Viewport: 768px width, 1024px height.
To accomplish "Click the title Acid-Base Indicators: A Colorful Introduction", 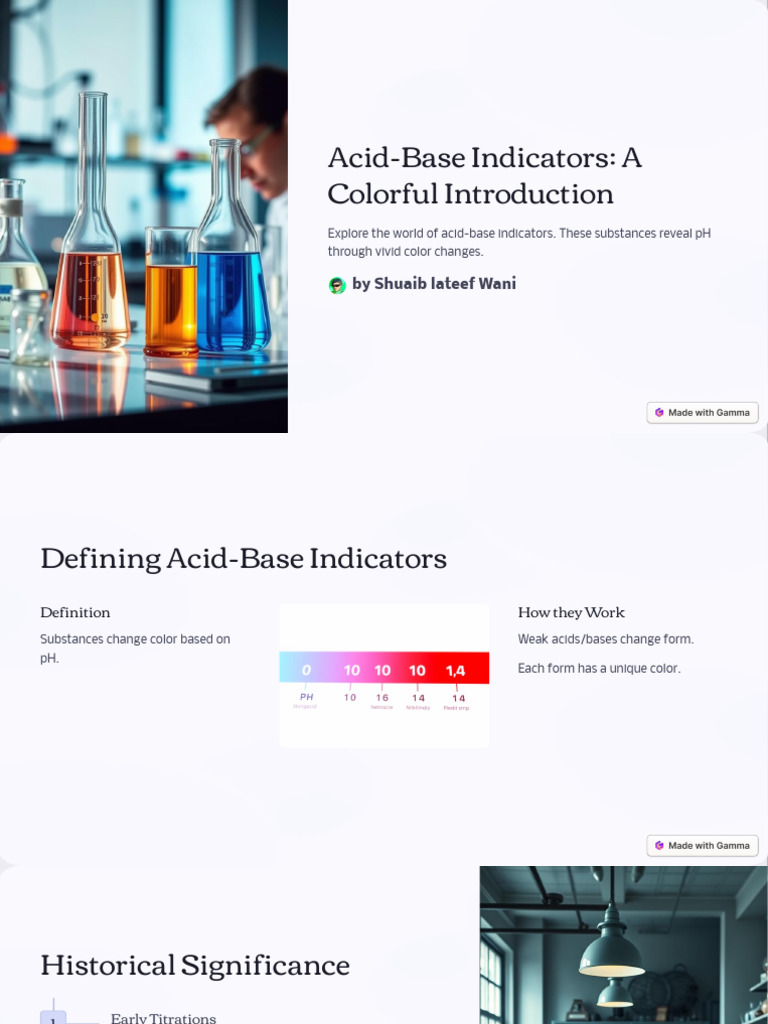I will point(485,175).
